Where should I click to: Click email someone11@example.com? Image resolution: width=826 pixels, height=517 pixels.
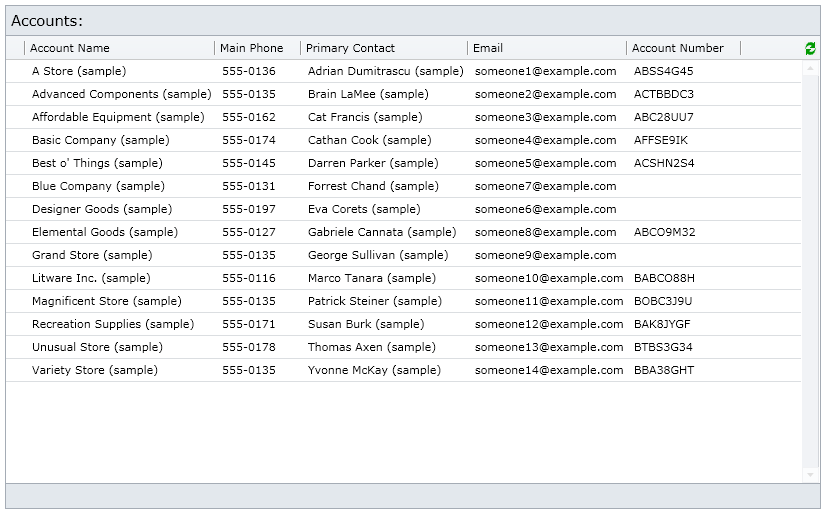pyautogui.click(x=549, y=301)
